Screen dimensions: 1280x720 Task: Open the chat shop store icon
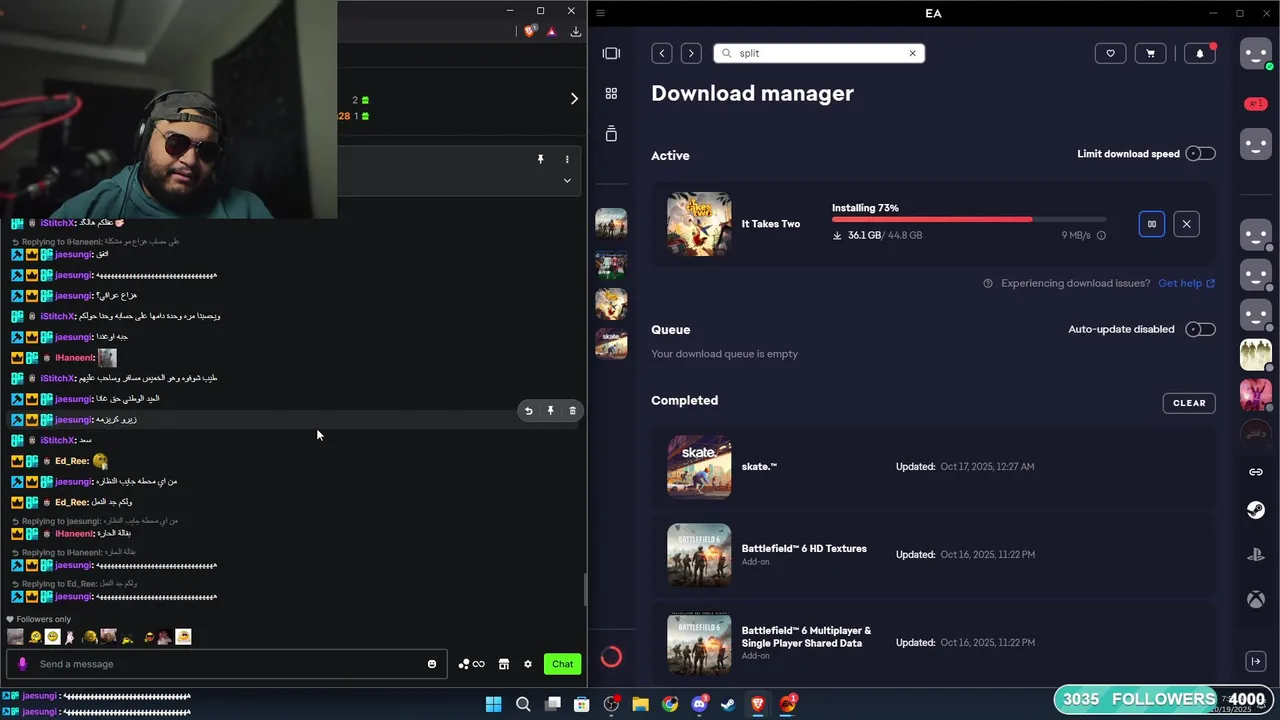coord(504,664)
